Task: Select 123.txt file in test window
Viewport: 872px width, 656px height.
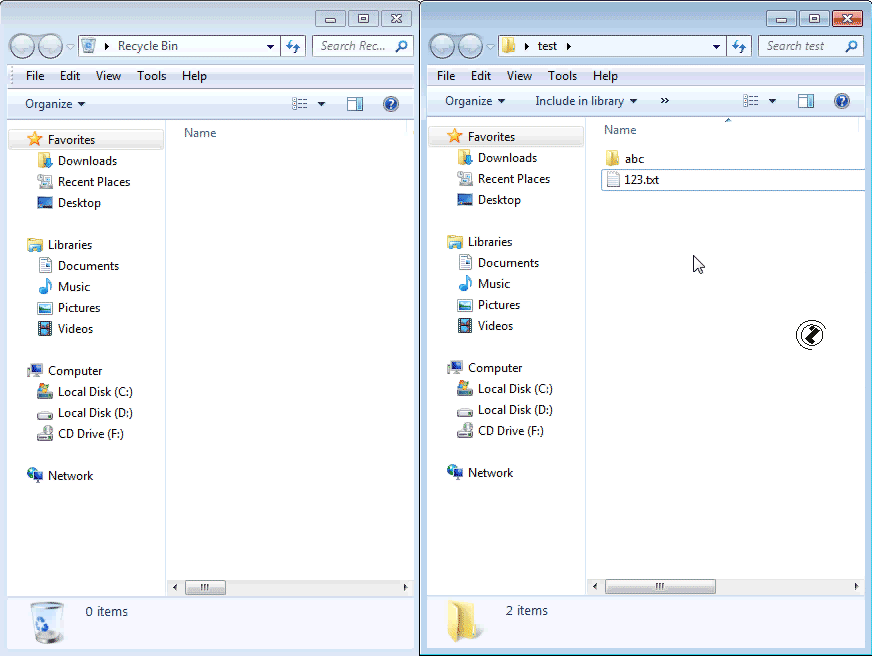Action: point(733,180)
